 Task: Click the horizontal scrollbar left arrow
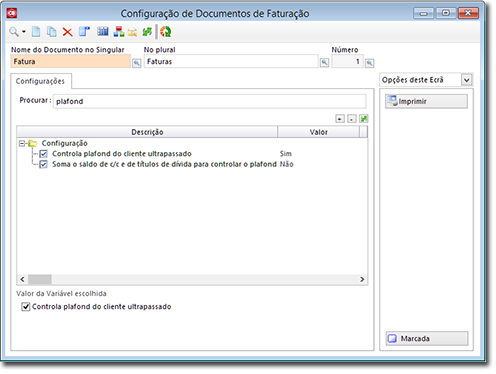pyautogui.click(x=22, y=279)
